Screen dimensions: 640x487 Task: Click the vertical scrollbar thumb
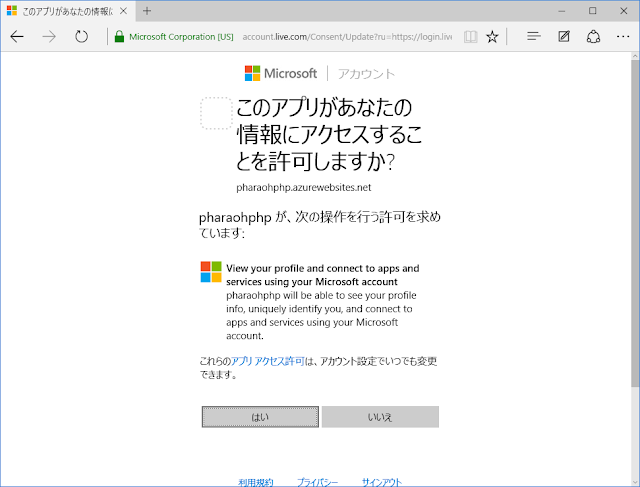coord(635,223)
